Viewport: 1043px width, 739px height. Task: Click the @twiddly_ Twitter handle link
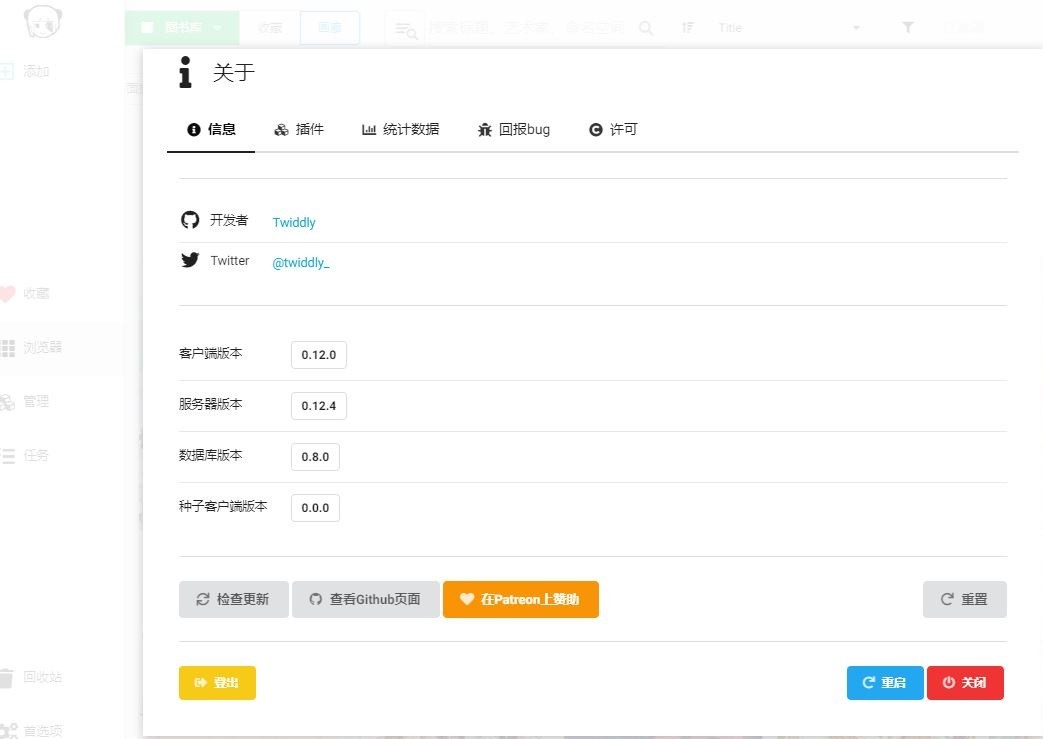click(x=301, y=263)
